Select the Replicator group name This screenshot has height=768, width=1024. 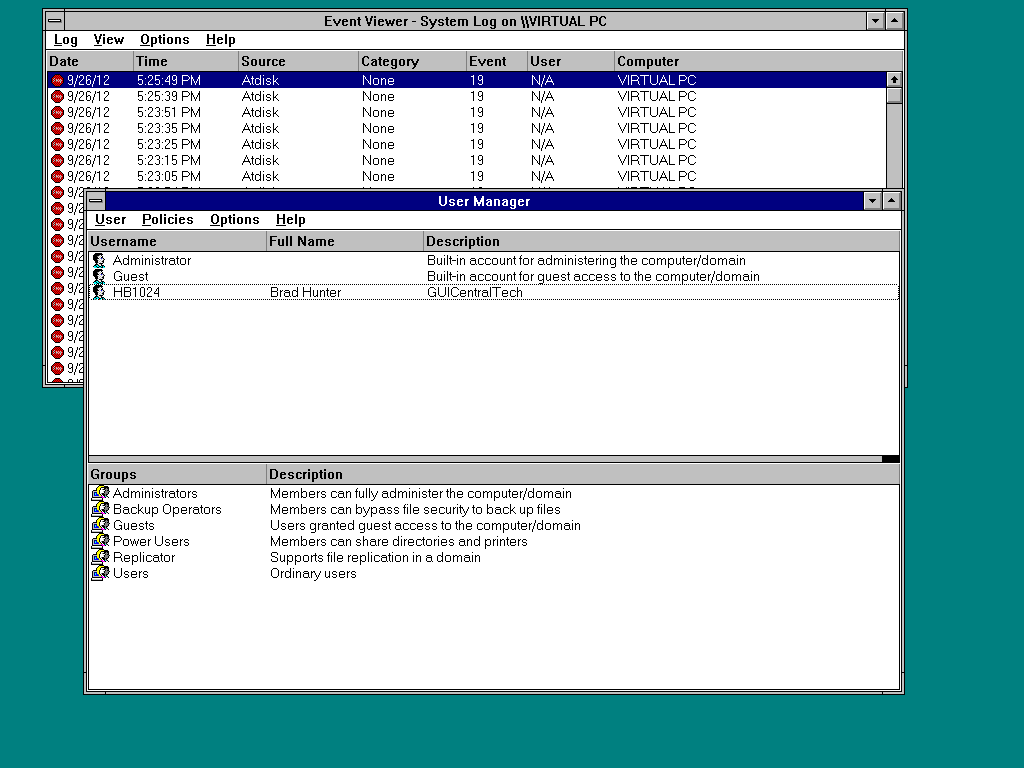click(x=144, y=557)
